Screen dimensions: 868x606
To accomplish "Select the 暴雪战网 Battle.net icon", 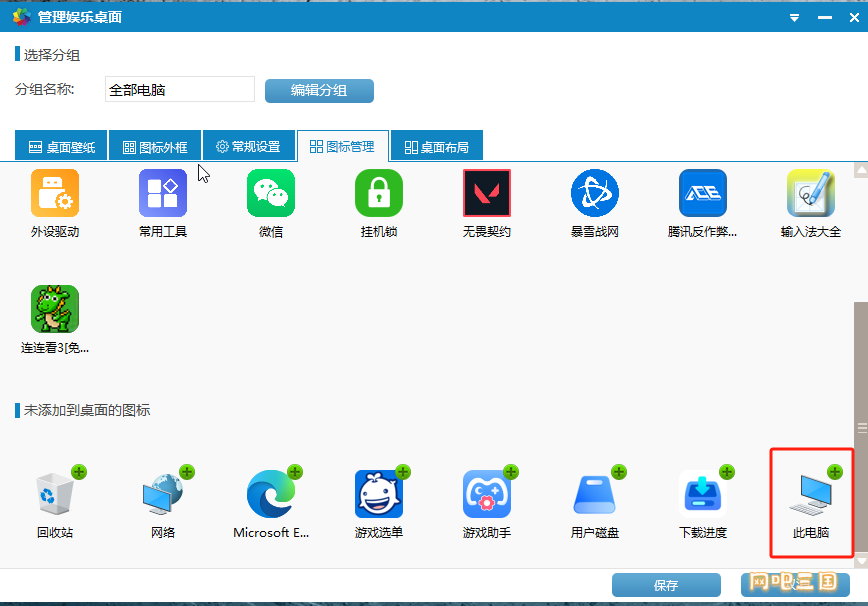I will click(x=595, y=193).
